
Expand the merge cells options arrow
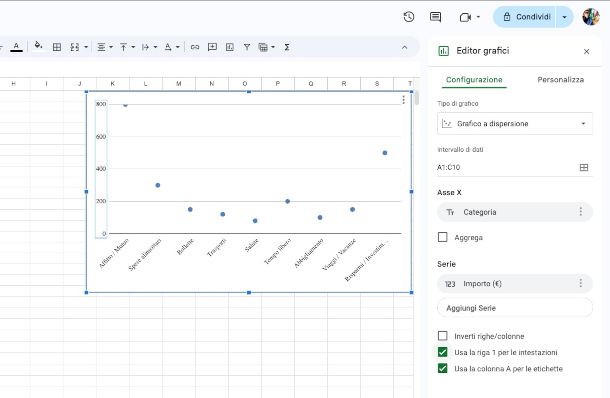pyautogui.click(x=86, y=47)
